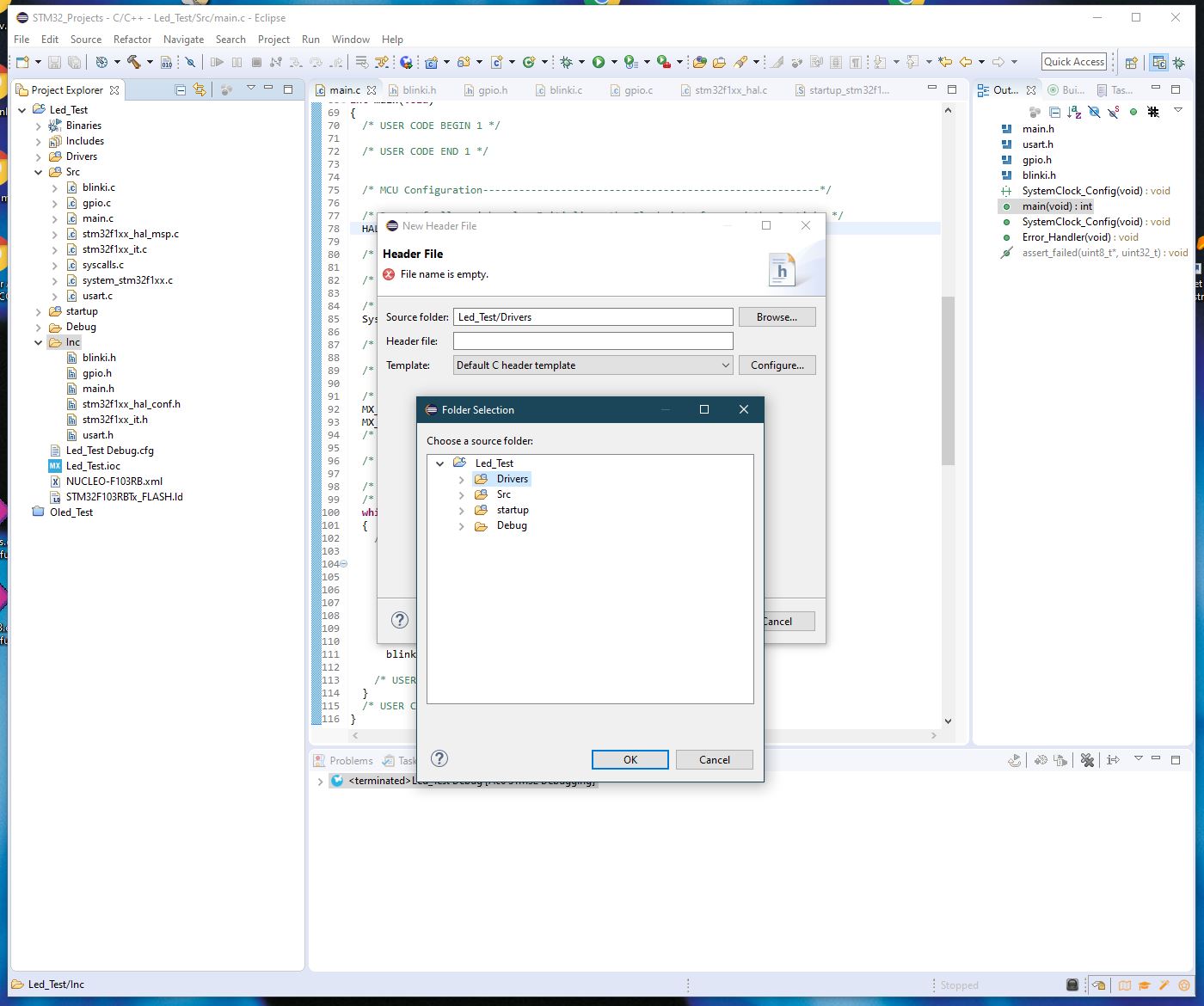Switch to C/C++ perspective icon
Image resolution: width=1204 pixels, height=1006 pixels.
[1159, 62]
